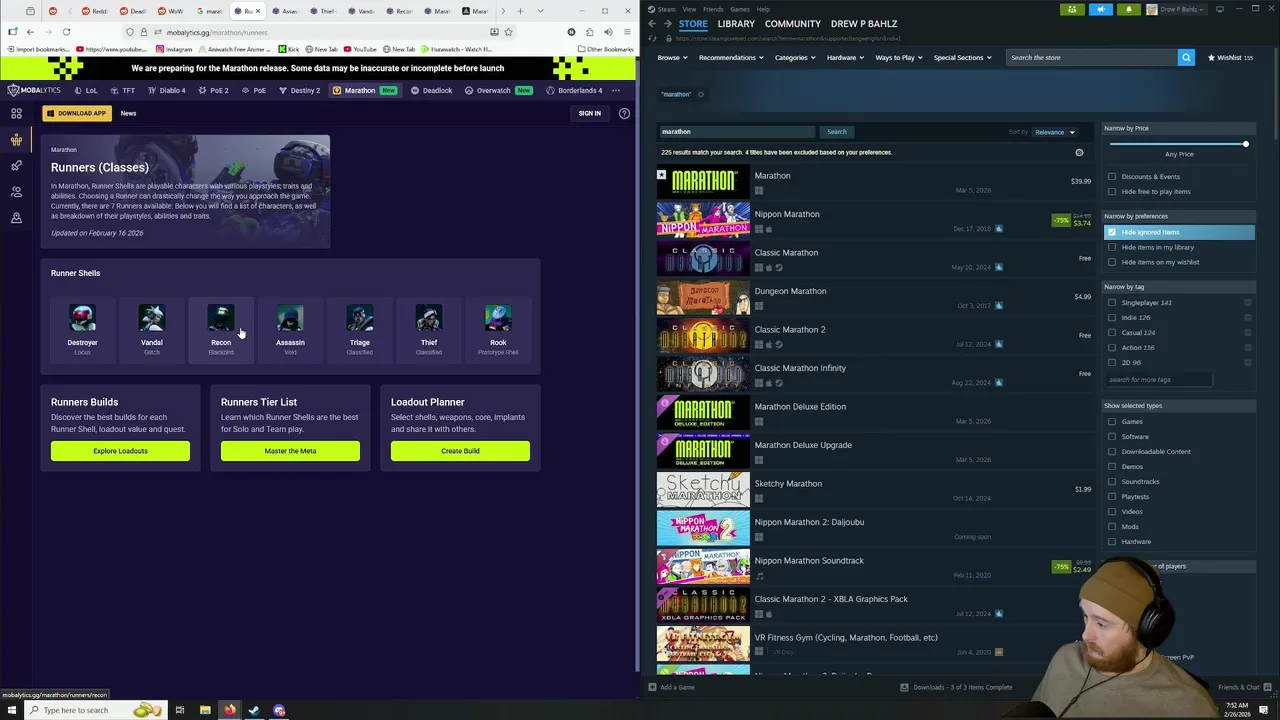Open File Explorer from the taskbar
The width and height of the screenshot is (1280, 720).
205,710
